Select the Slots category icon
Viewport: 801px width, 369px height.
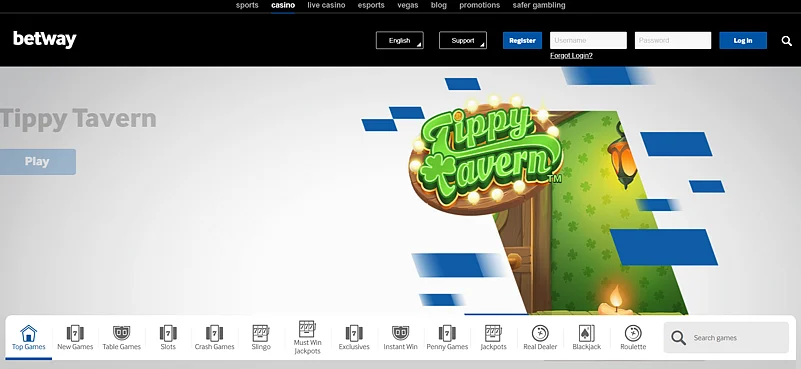tap(168, 333)
